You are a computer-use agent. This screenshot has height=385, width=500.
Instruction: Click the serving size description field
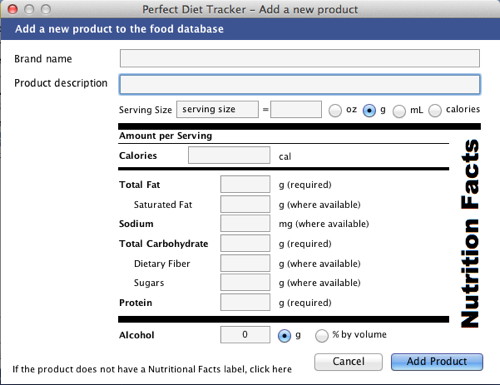[x=217, y=109]
